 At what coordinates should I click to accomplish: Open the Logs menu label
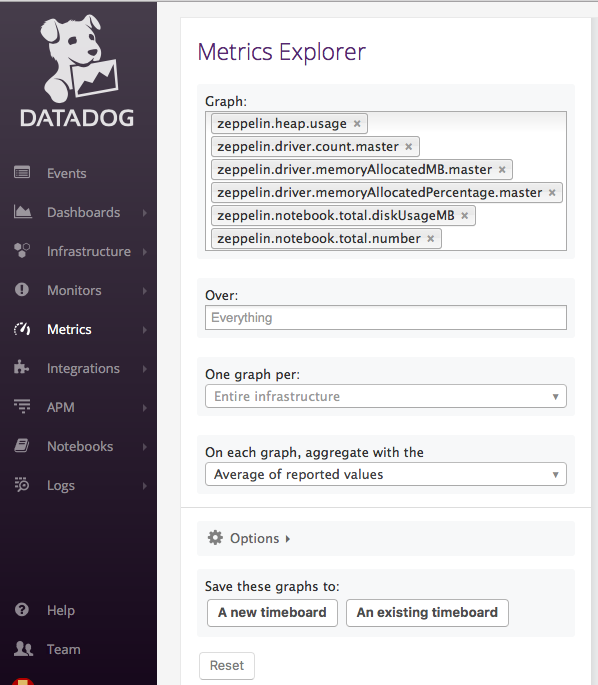click(x=61, y=485)
